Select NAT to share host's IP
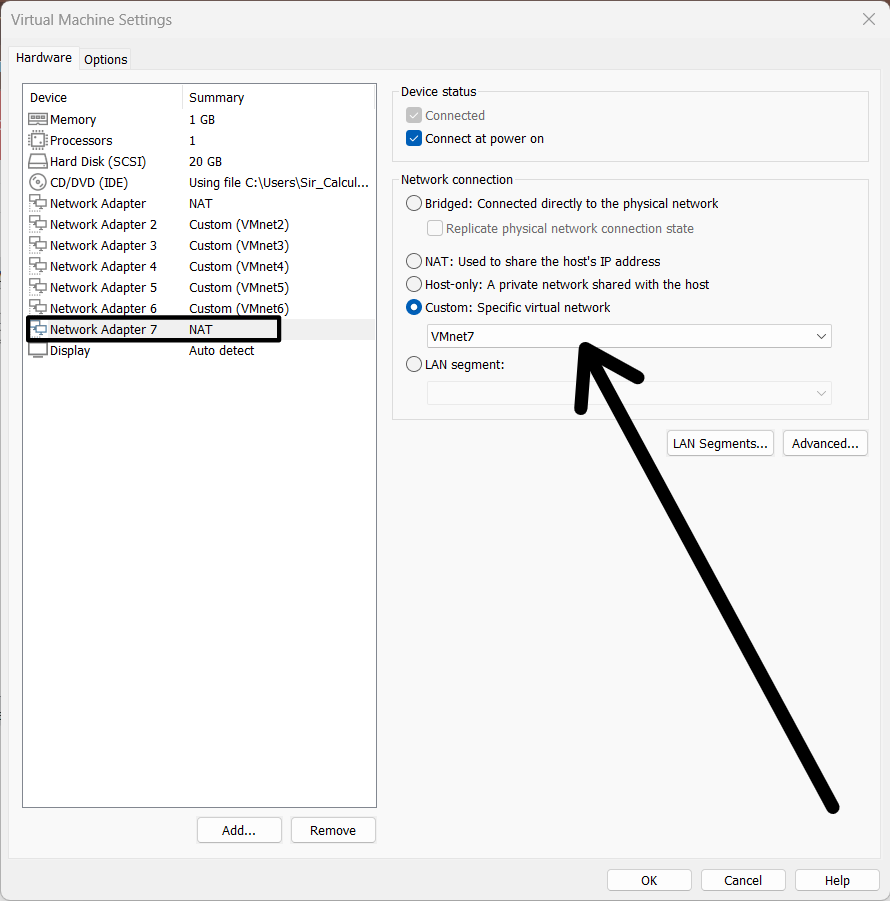890x901 pixels. click(414, 261)
